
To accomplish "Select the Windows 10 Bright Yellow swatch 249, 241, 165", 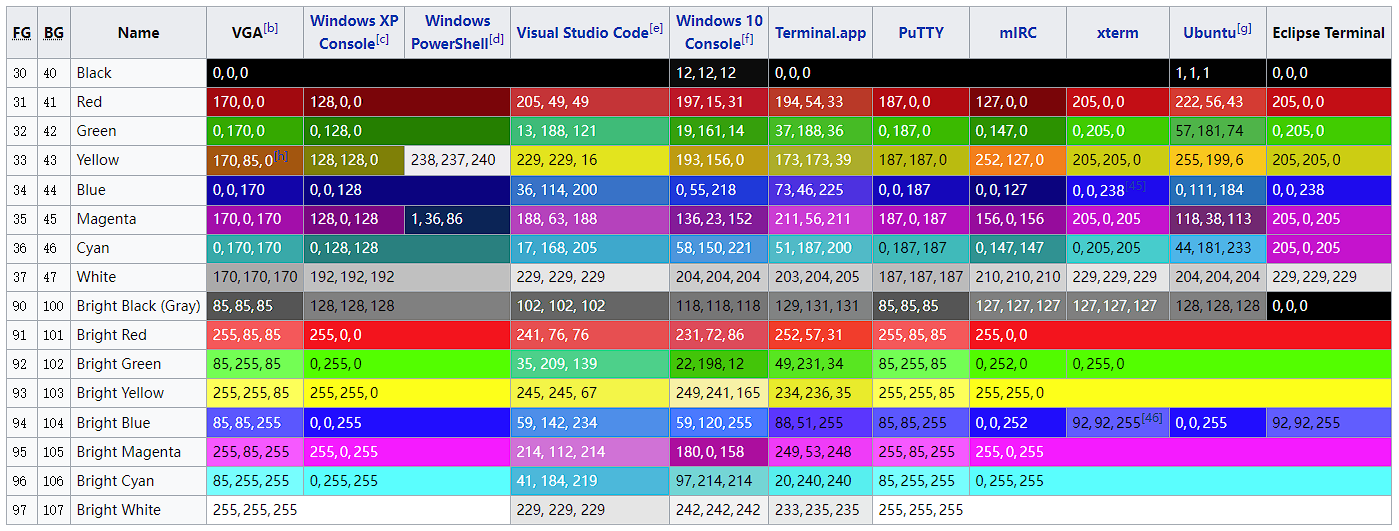I will (719, 393).
